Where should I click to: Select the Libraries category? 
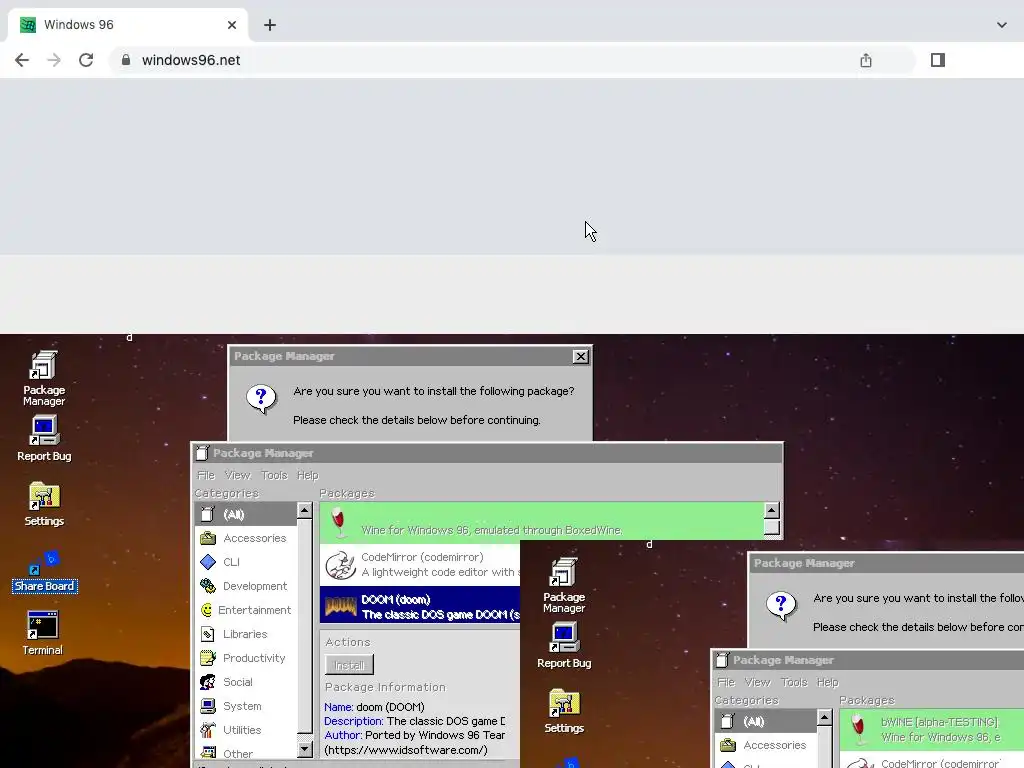(246, 634)
